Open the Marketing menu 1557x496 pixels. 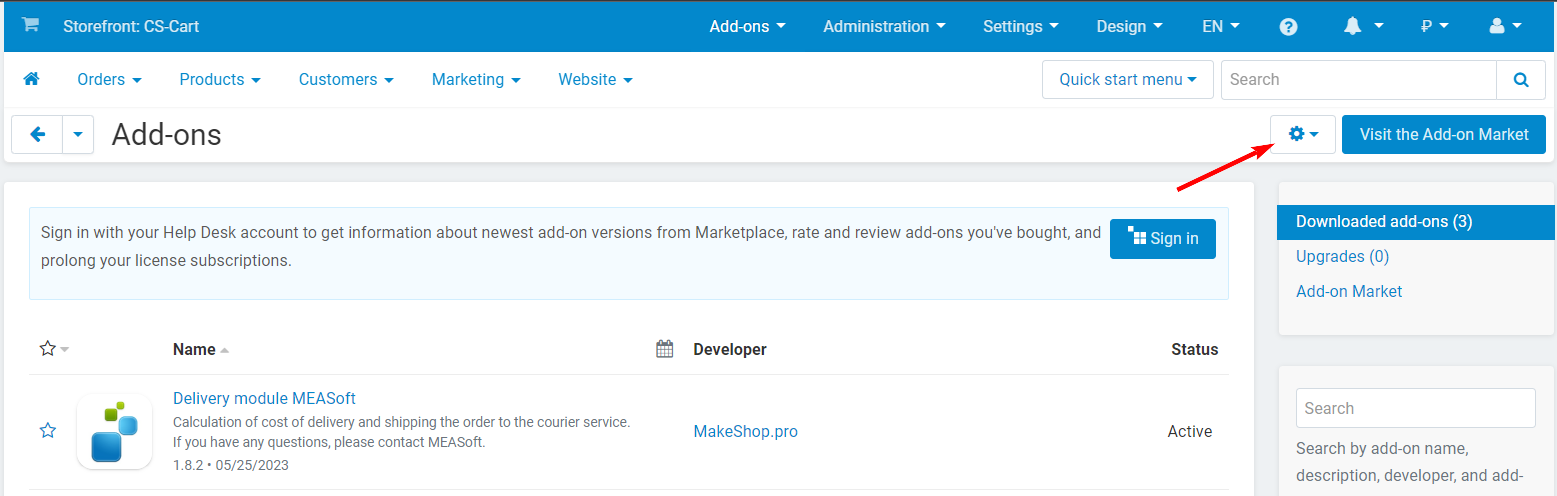tap(475, 80)
